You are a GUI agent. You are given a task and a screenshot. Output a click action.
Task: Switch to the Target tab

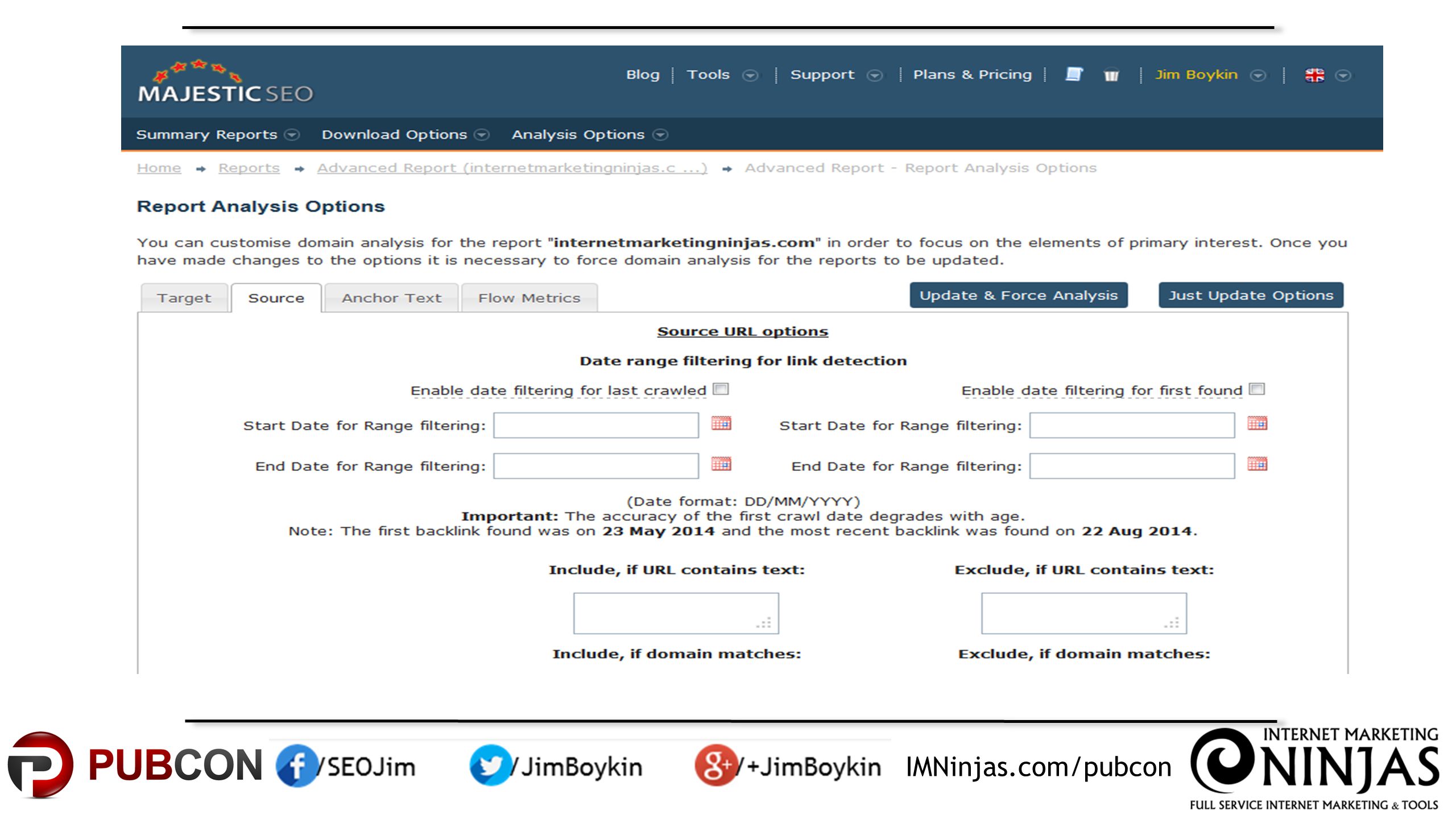(x=184, y=298)
